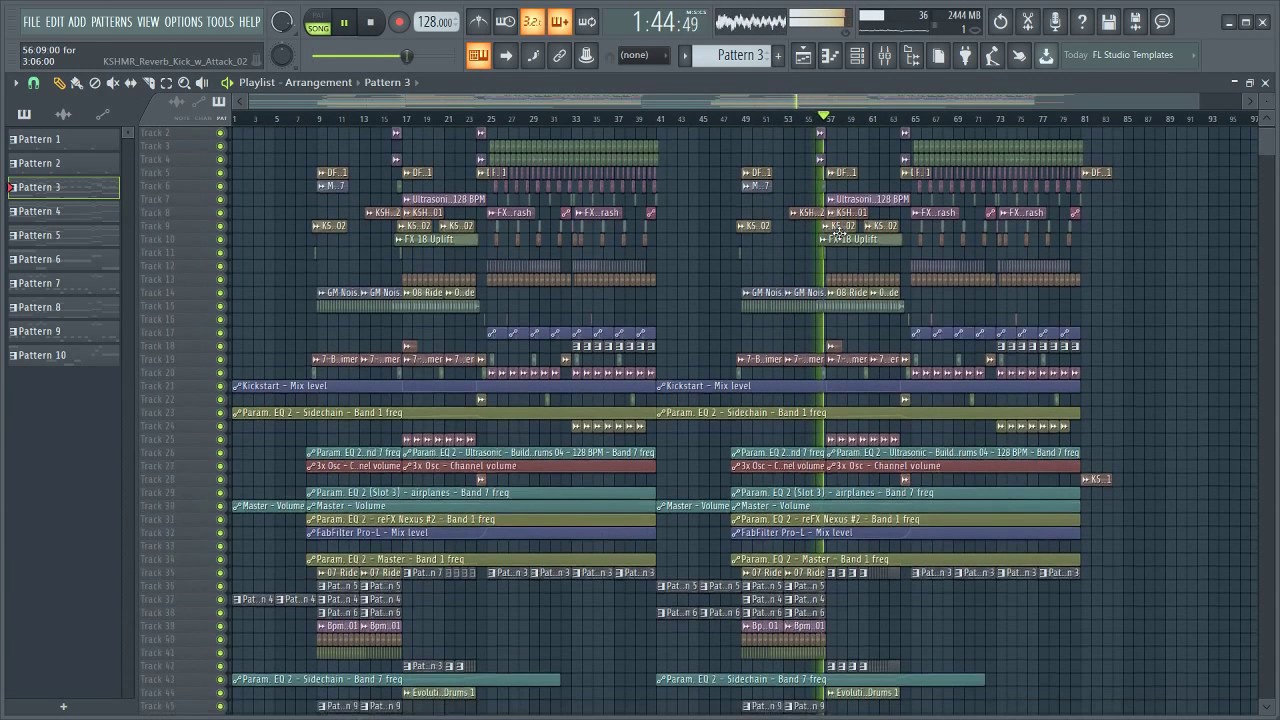Open the chat speech bubble icon
Screen dimensions: 1280x720
[1162, 22]
